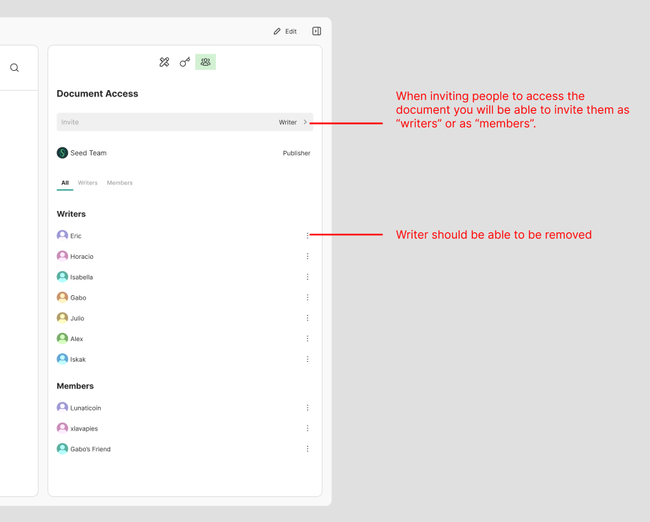This screenshot has height=522, width=650.
Task: Click the Edit button
Action: pos(285,31)
